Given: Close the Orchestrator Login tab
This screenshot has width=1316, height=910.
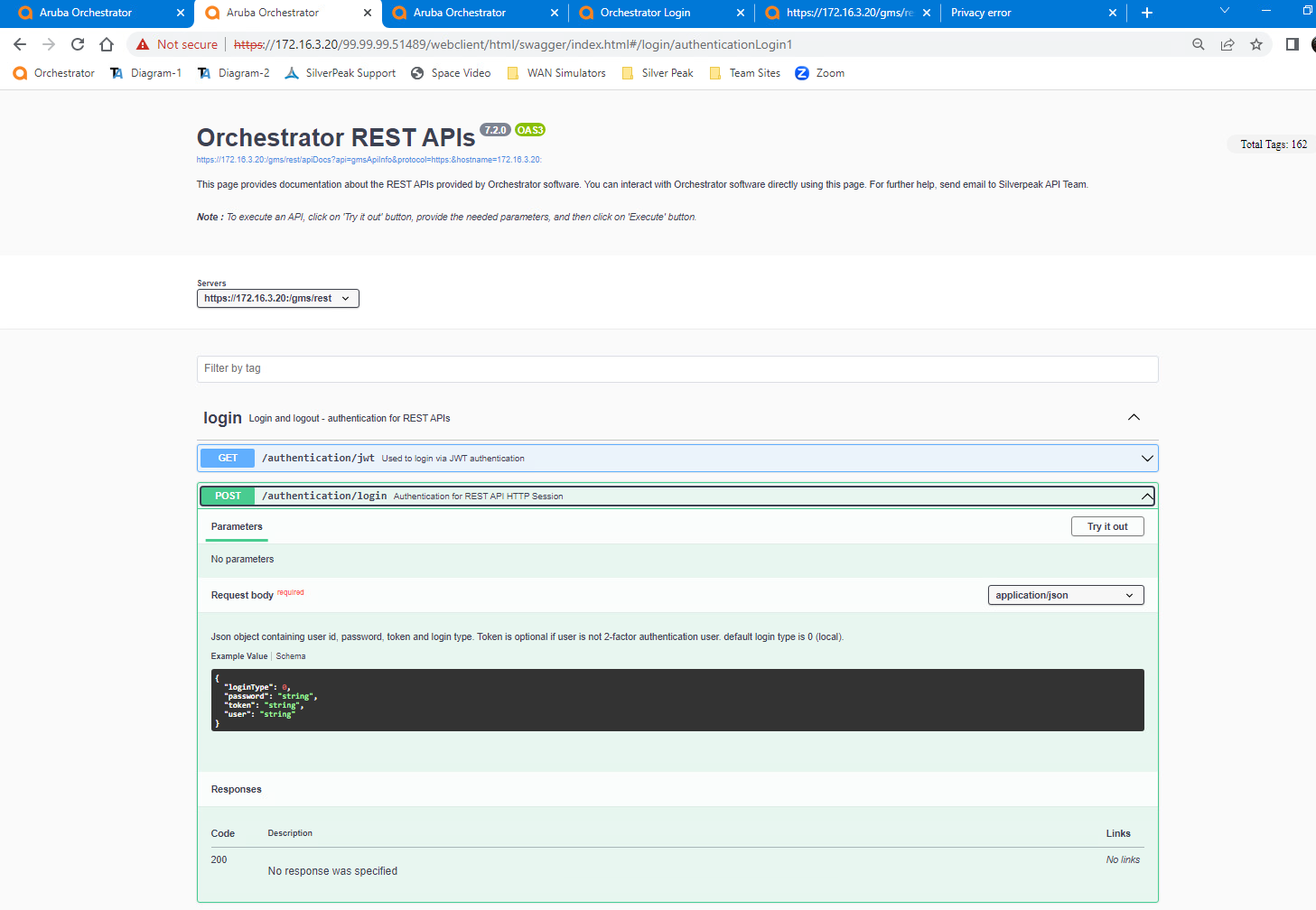Looking at the screenshot, I should (x=741, y=13).
